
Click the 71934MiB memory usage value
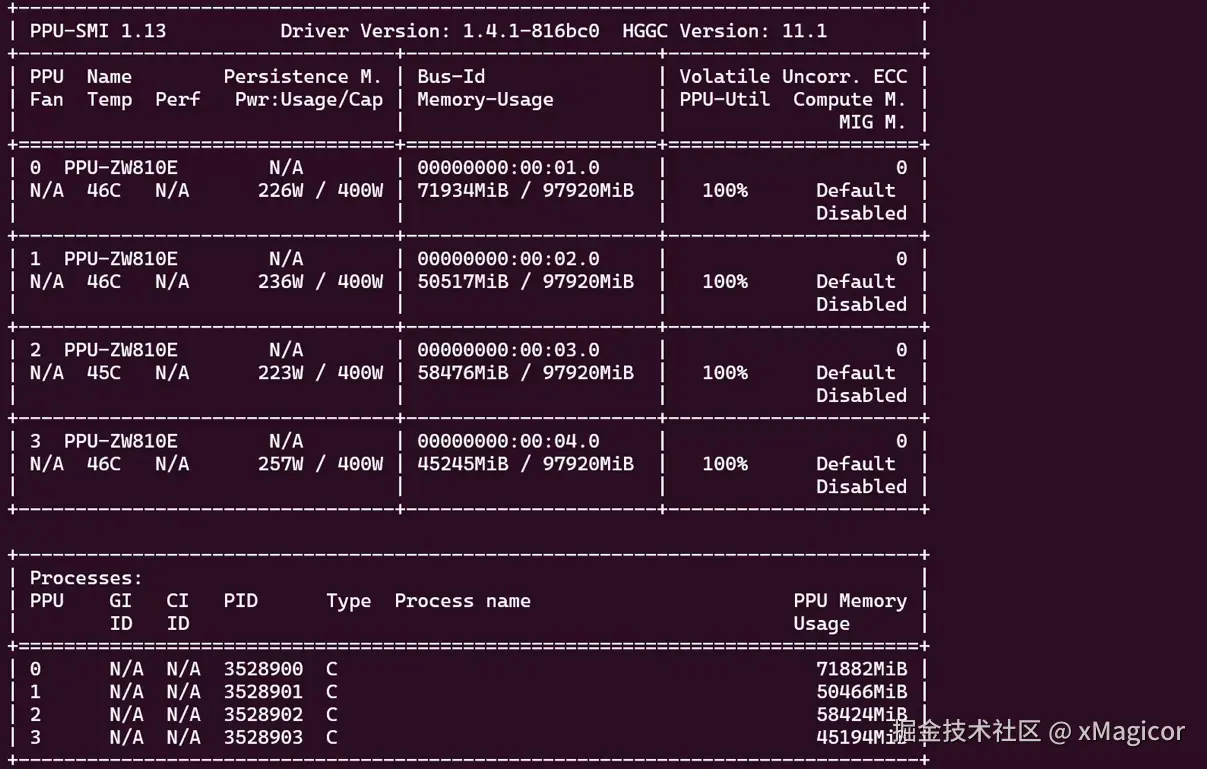click(x=462, y=190)
